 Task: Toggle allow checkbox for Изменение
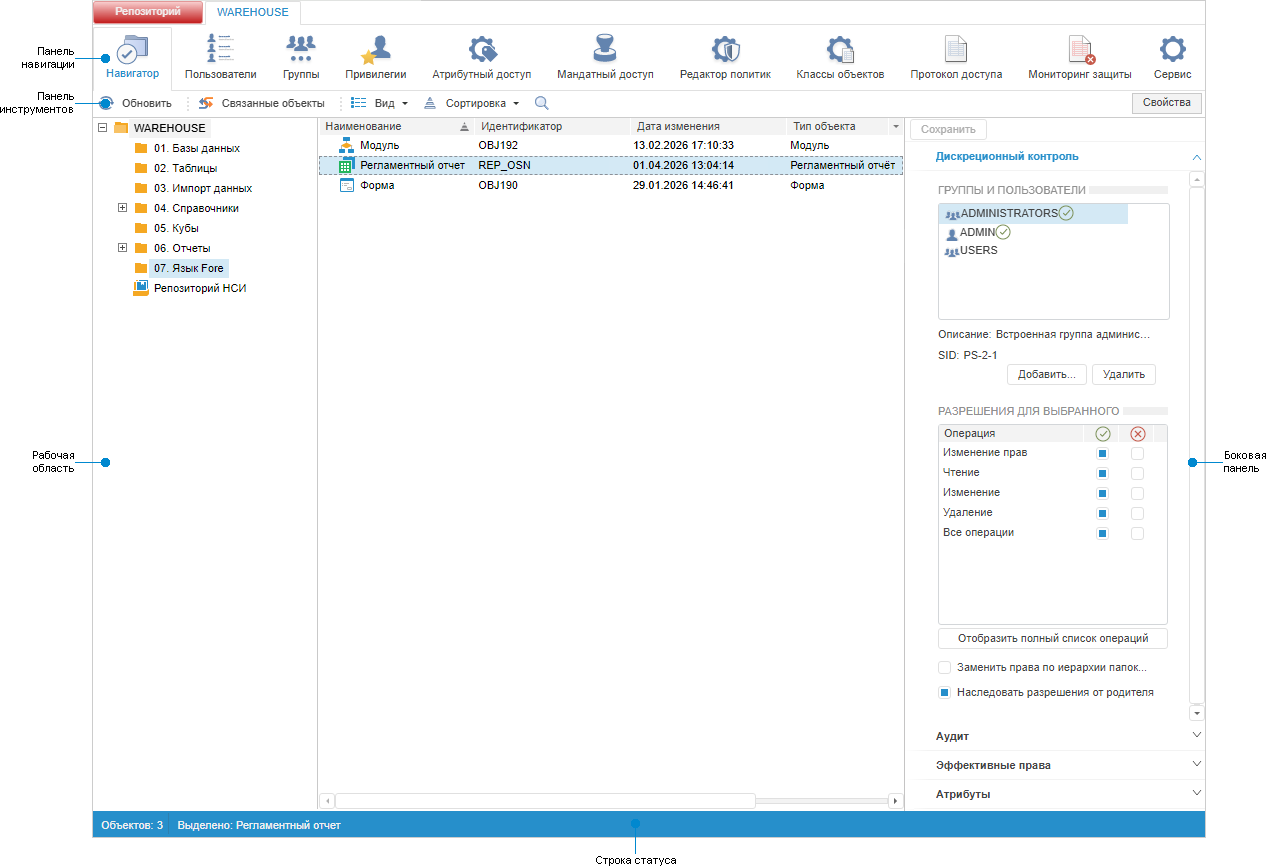1103,493
